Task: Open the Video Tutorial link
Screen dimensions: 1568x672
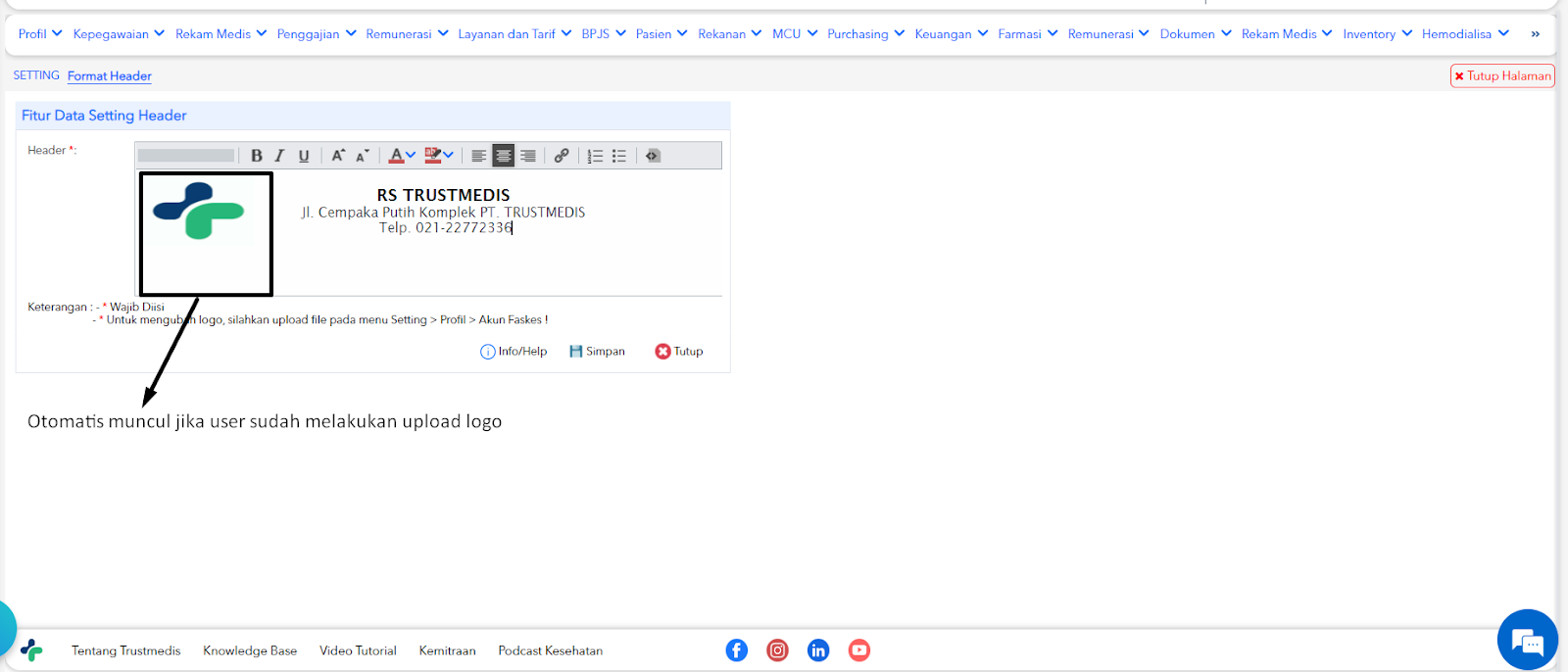Action: [x=358, y=650]
